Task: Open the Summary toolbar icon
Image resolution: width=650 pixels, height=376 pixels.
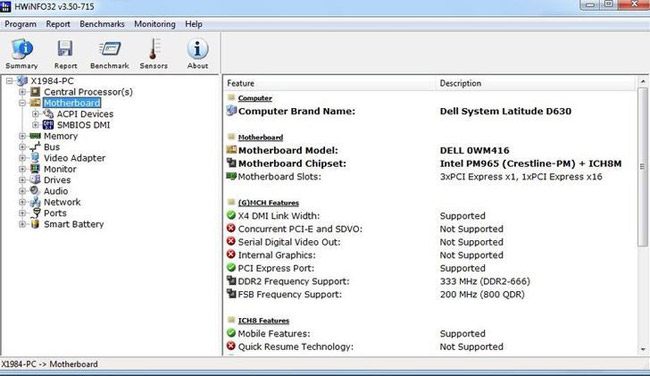Action: [22, 49]
